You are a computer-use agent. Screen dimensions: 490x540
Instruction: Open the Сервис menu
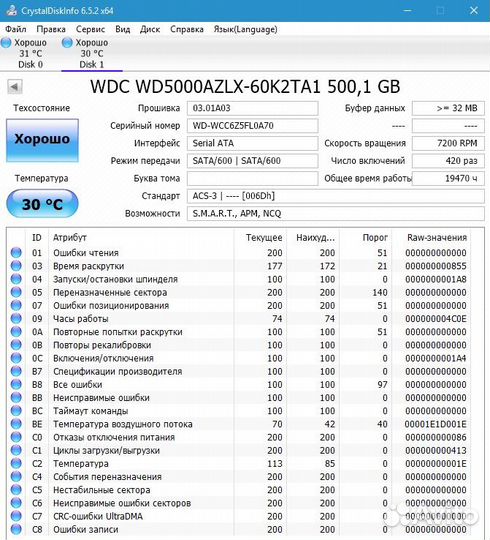point(91,29)
